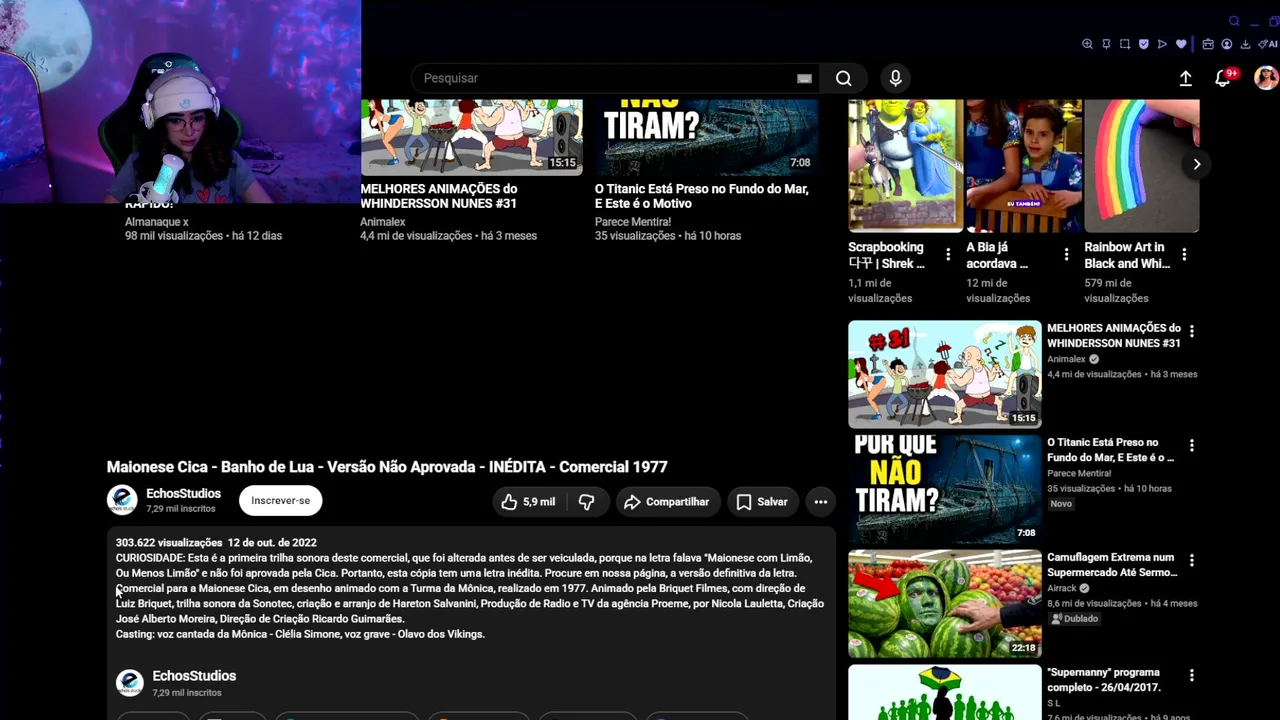This screenshot has width=1280, height=720.
Task: Click the tab search icon at top right
Action: [1234, 21]
